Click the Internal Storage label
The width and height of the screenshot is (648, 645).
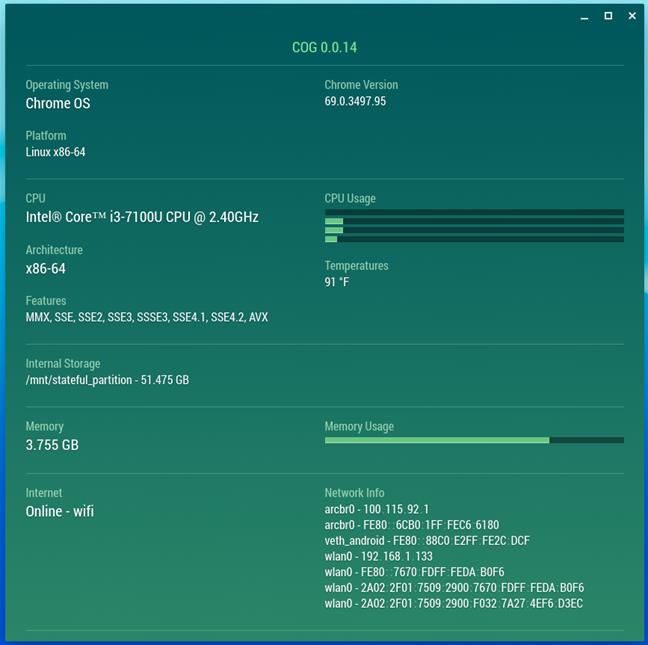pos(63,364)
